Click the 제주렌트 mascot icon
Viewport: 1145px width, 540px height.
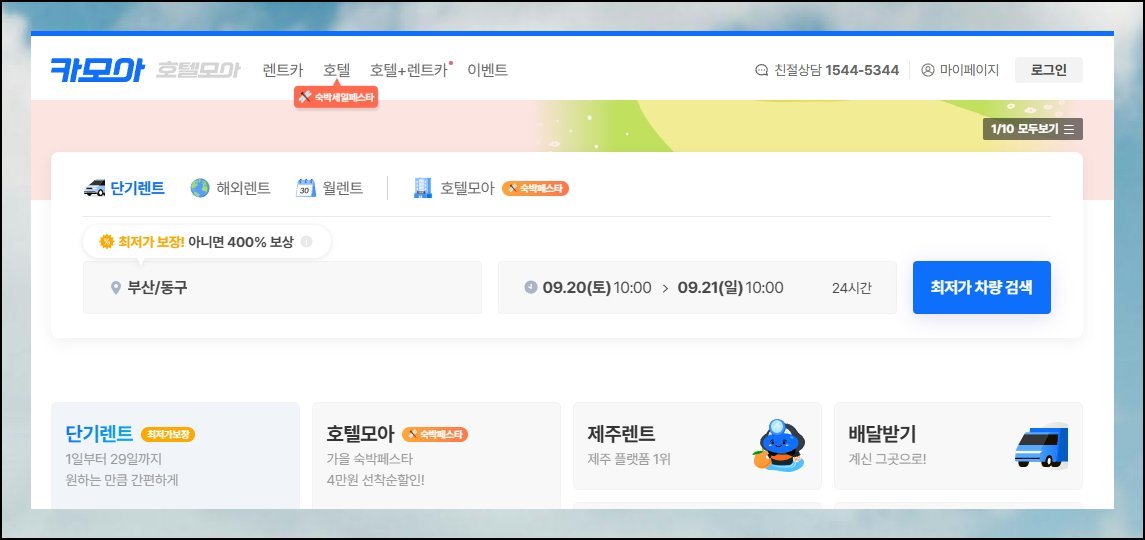(778, 446)
